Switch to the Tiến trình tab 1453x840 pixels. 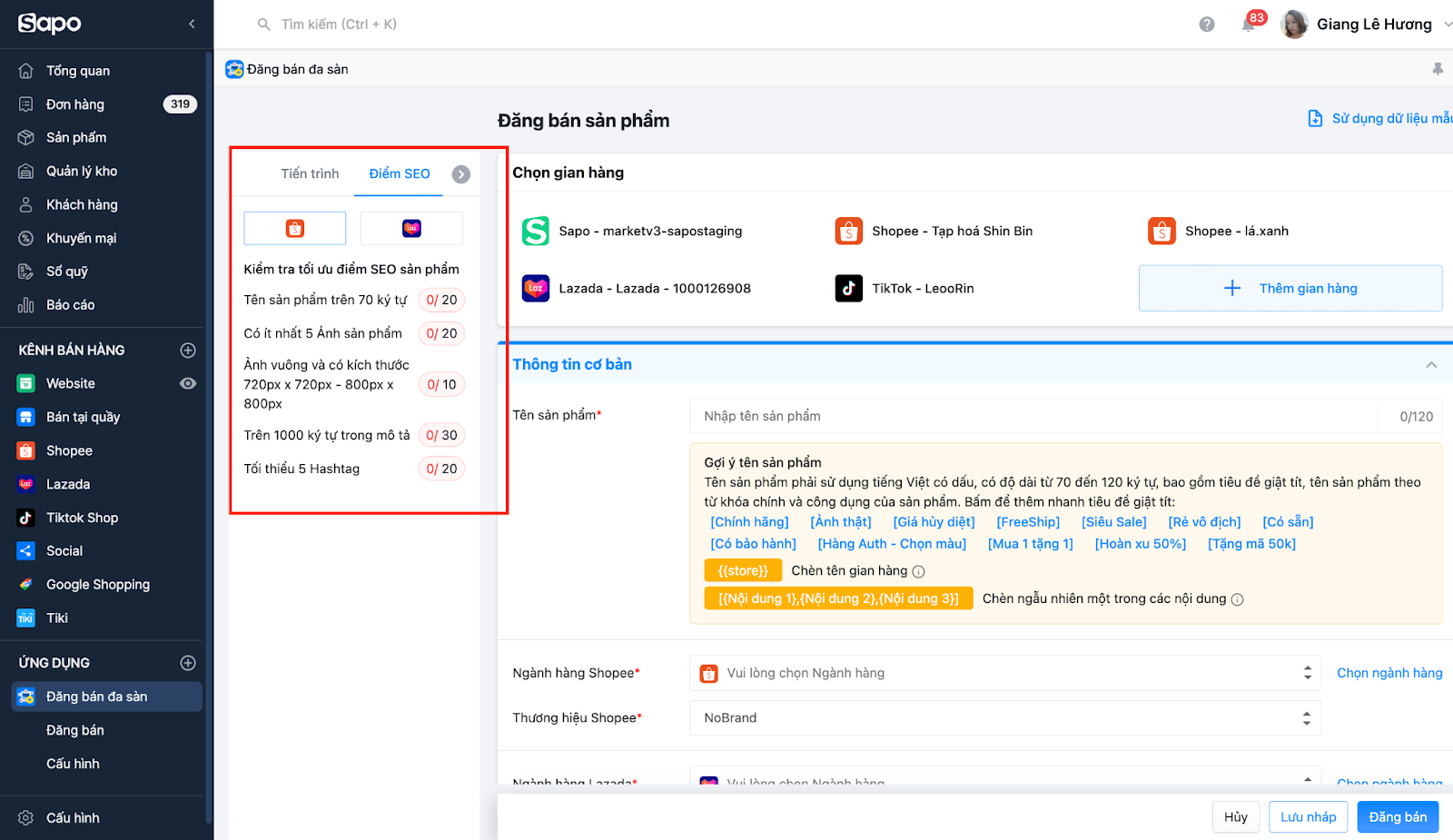310,173
